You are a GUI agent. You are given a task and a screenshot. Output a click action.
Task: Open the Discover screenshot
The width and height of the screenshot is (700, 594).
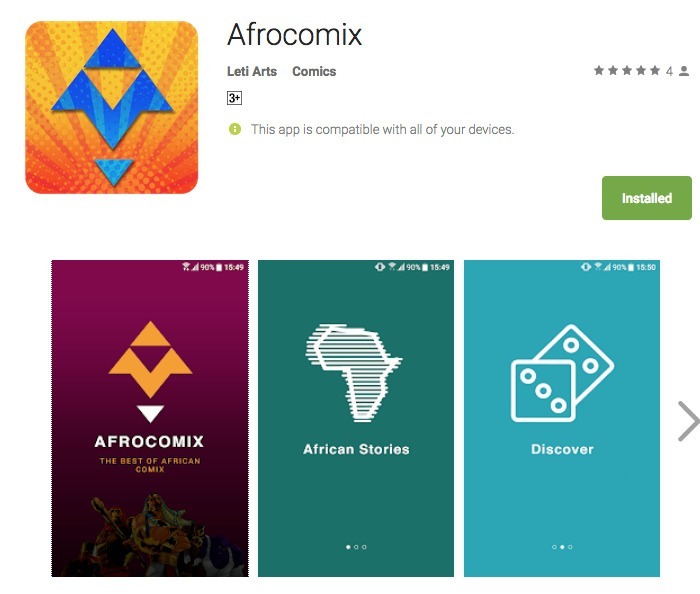(562, 419)
